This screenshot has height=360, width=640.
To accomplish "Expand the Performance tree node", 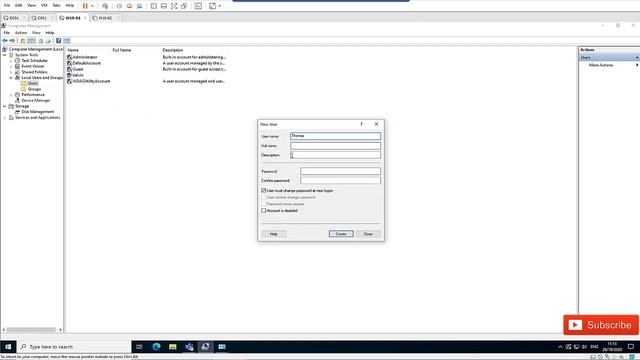I will click(x=11, y=95).
